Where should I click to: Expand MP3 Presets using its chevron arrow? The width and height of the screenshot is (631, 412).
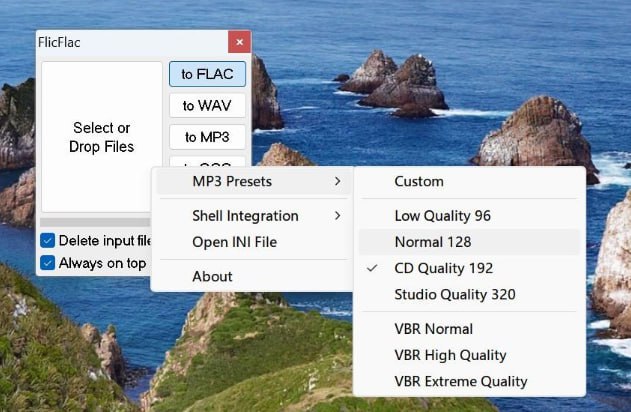[338, 182]
